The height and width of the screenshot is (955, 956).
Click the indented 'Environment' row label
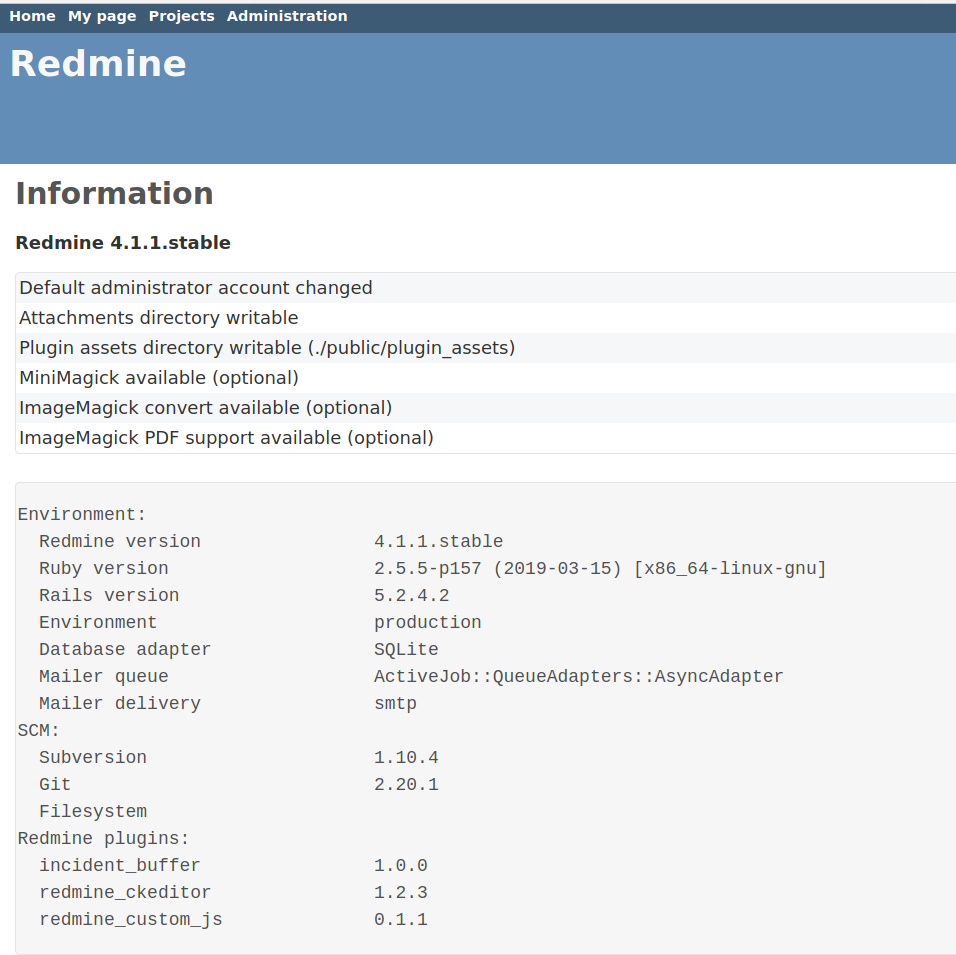coord(98,622)
